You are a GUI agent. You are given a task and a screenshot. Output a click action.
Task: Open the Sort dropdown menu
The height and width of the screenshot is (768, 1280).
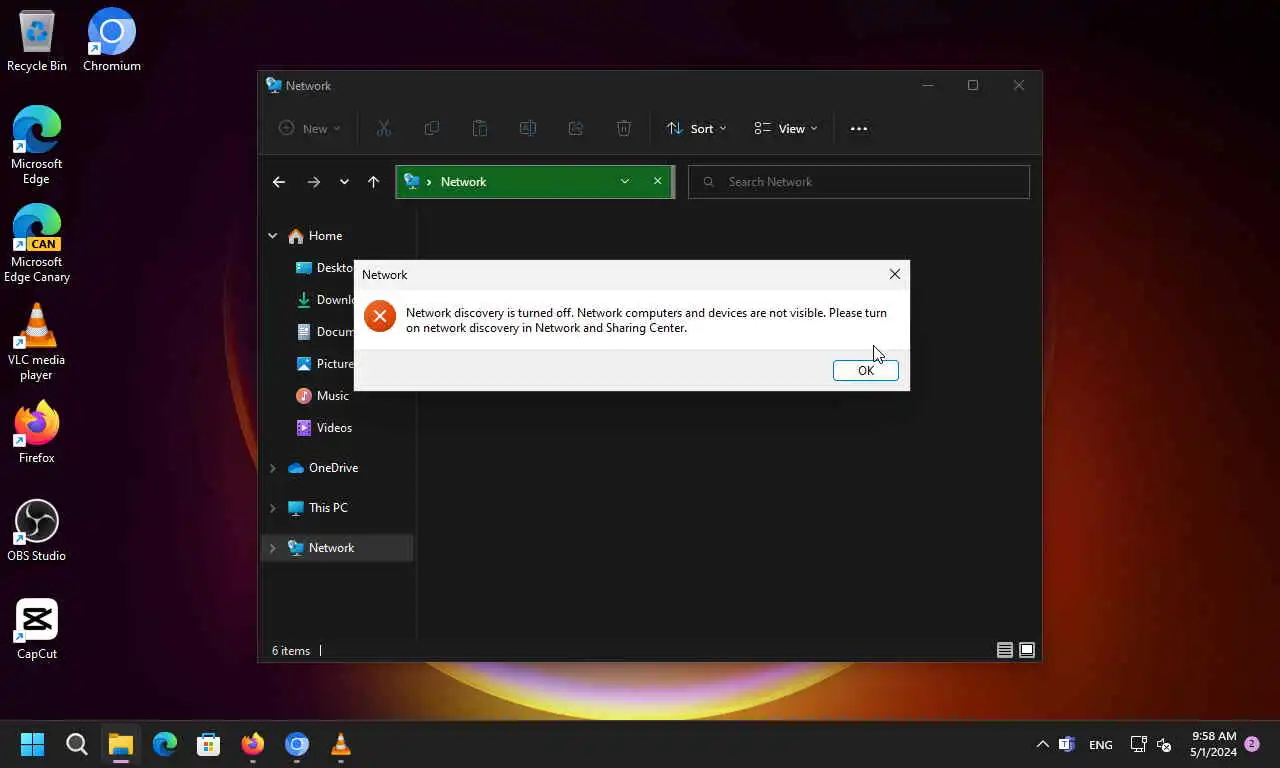(x=696, y=128)
